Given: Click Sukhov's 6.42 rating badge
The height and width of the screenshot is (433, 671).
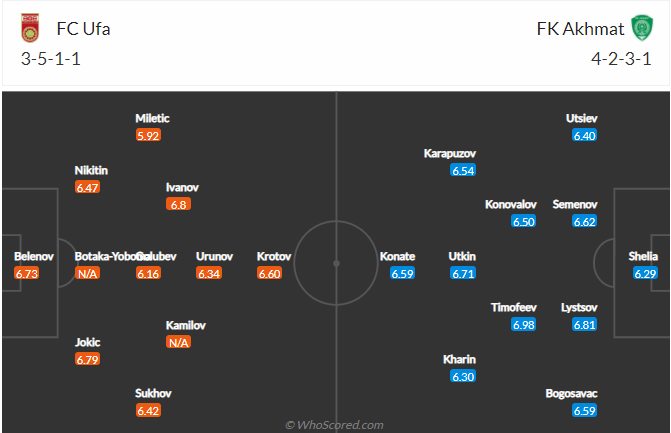Looking at the screenshot, I should (x=148, y=411).
